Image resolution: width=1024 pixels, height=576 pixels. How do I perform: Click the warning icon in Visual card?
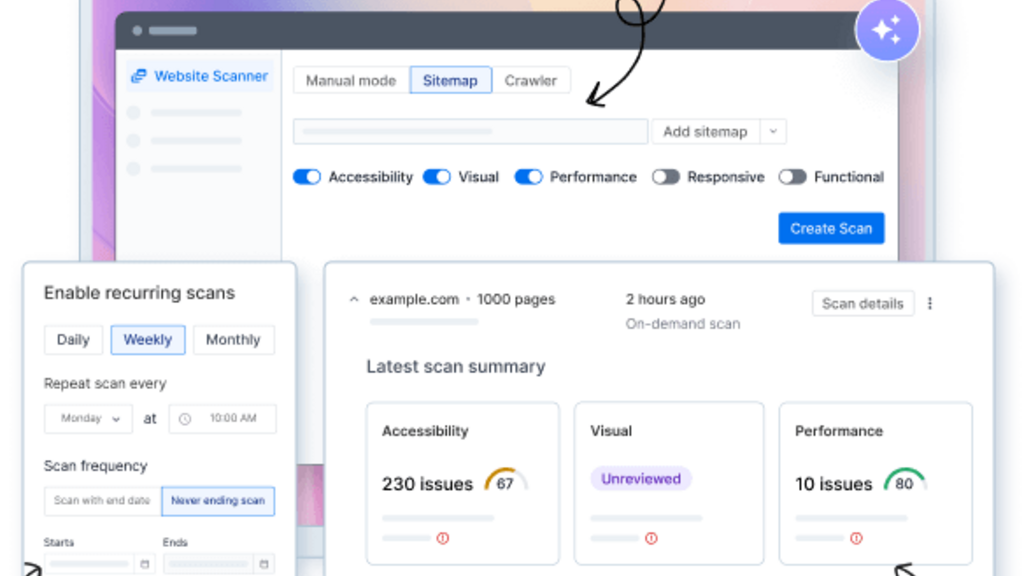point(651,538)
